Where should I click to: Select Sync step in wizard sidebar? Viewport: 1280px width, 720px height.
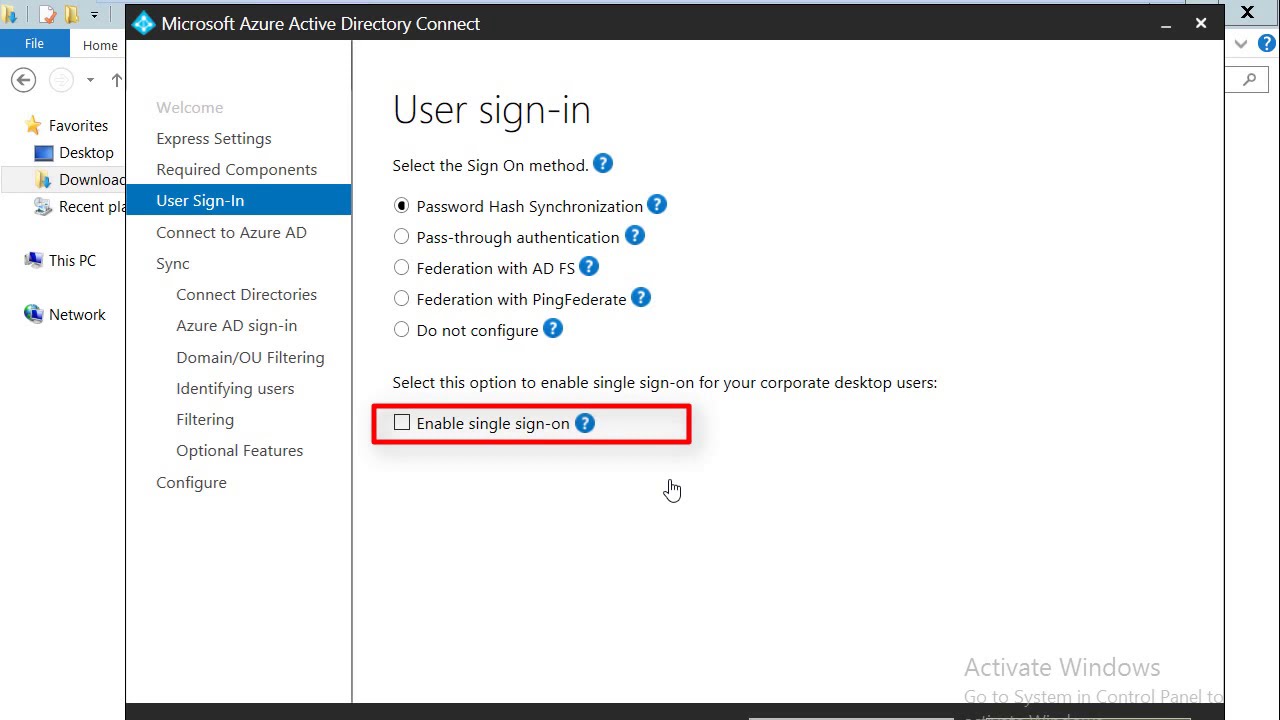click(x=173, y=263)
